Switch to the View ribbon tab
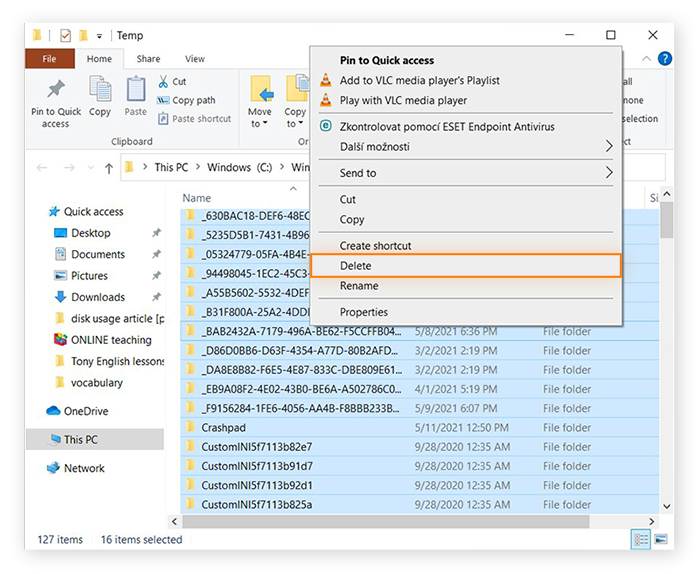The height and width of the screenshot is (574, 700). [195, 59]
